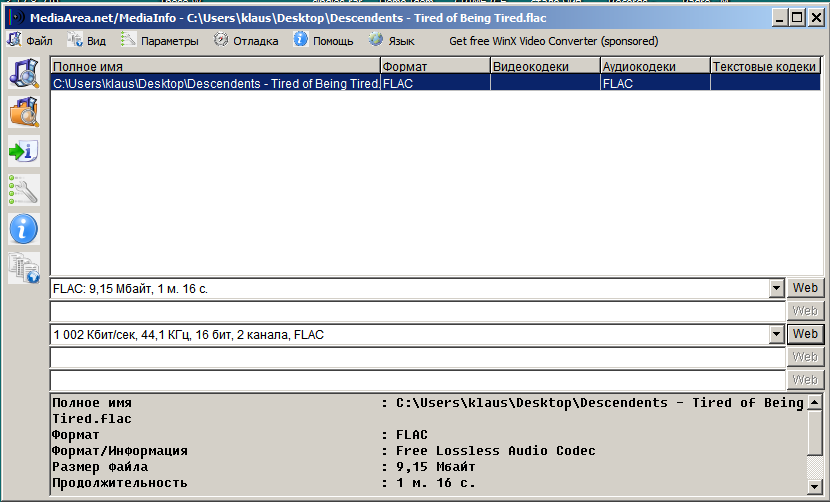Click the details pane scrollbar thumb
Screen dimensions: 830x502
tap(815, 432)
